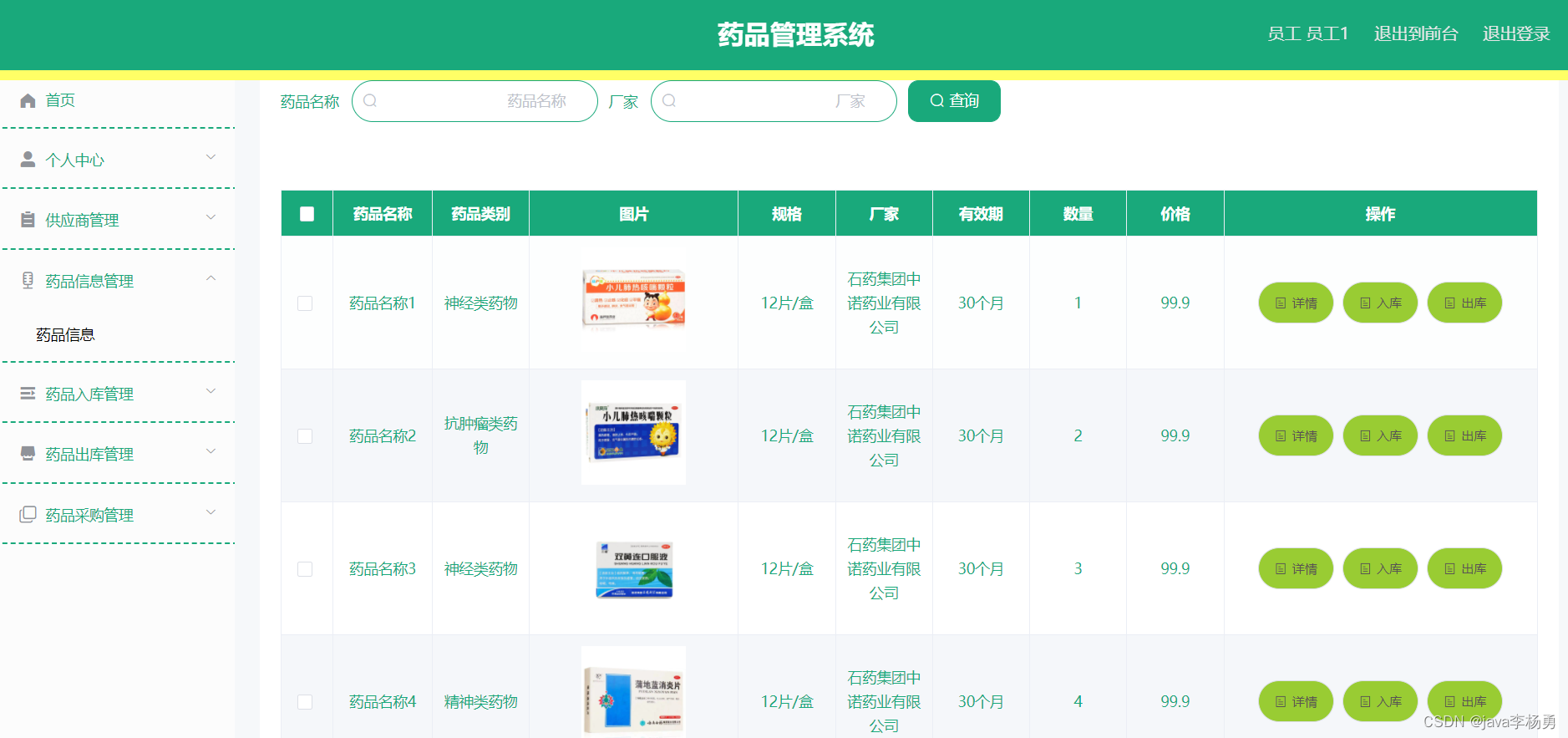Click 抗肿瘤类药物 category cell
1568x738 pixels.
coord(480,435)
